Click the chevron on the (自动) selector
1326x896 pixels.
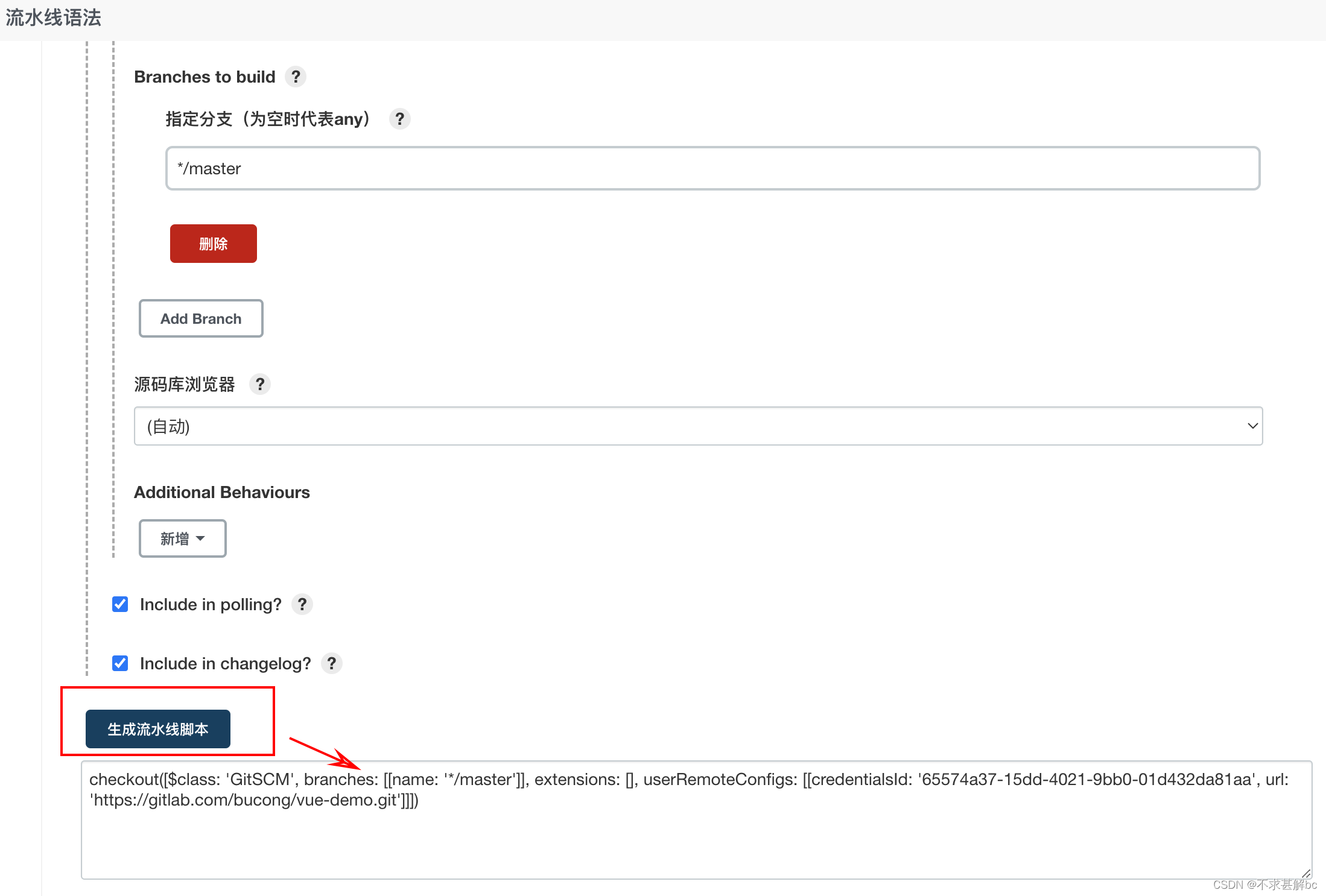(1252, 426)
